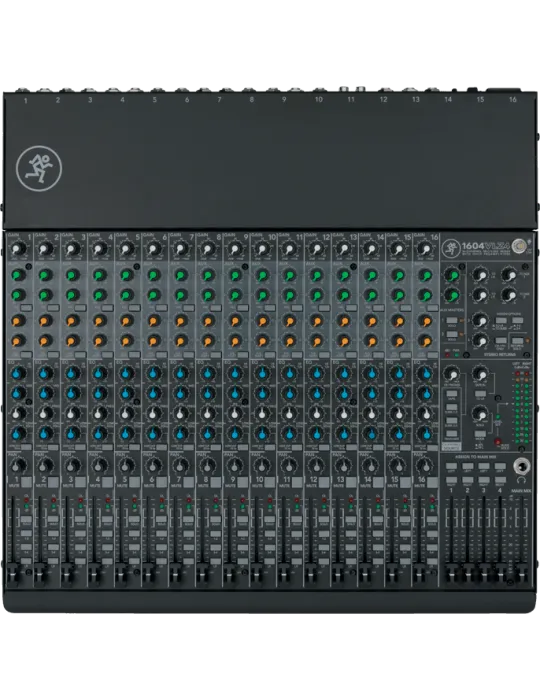Click the channel 1 Gain knob
Image resolution: width=540 pixels, height=700 pixels.
18,249
